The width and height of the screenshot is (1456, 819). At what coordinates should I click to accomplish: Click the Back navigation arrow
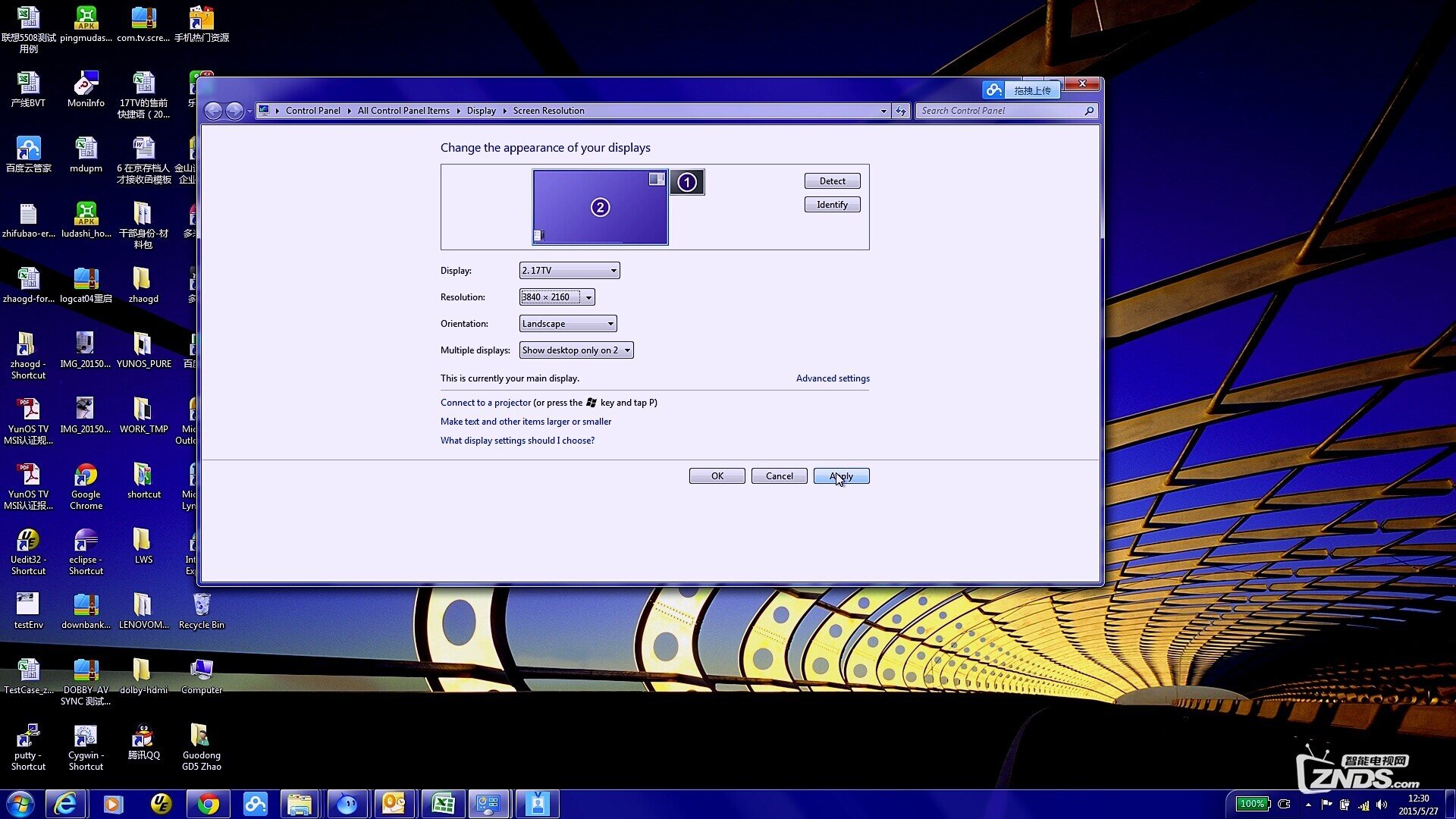pos(214,111)
